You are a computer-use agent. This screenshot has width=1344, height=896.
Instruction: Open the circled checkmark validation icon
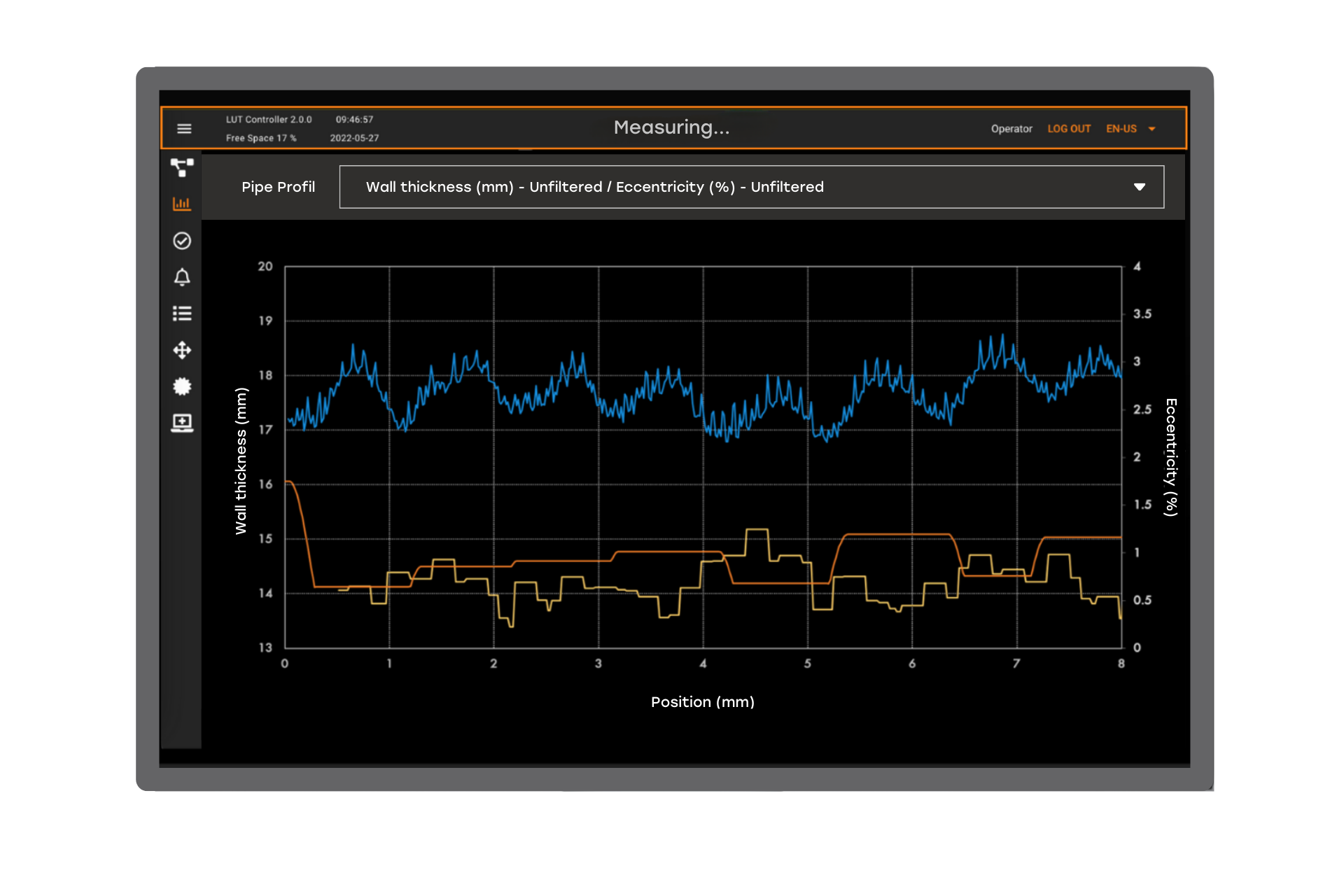click(x=182, y=241)
